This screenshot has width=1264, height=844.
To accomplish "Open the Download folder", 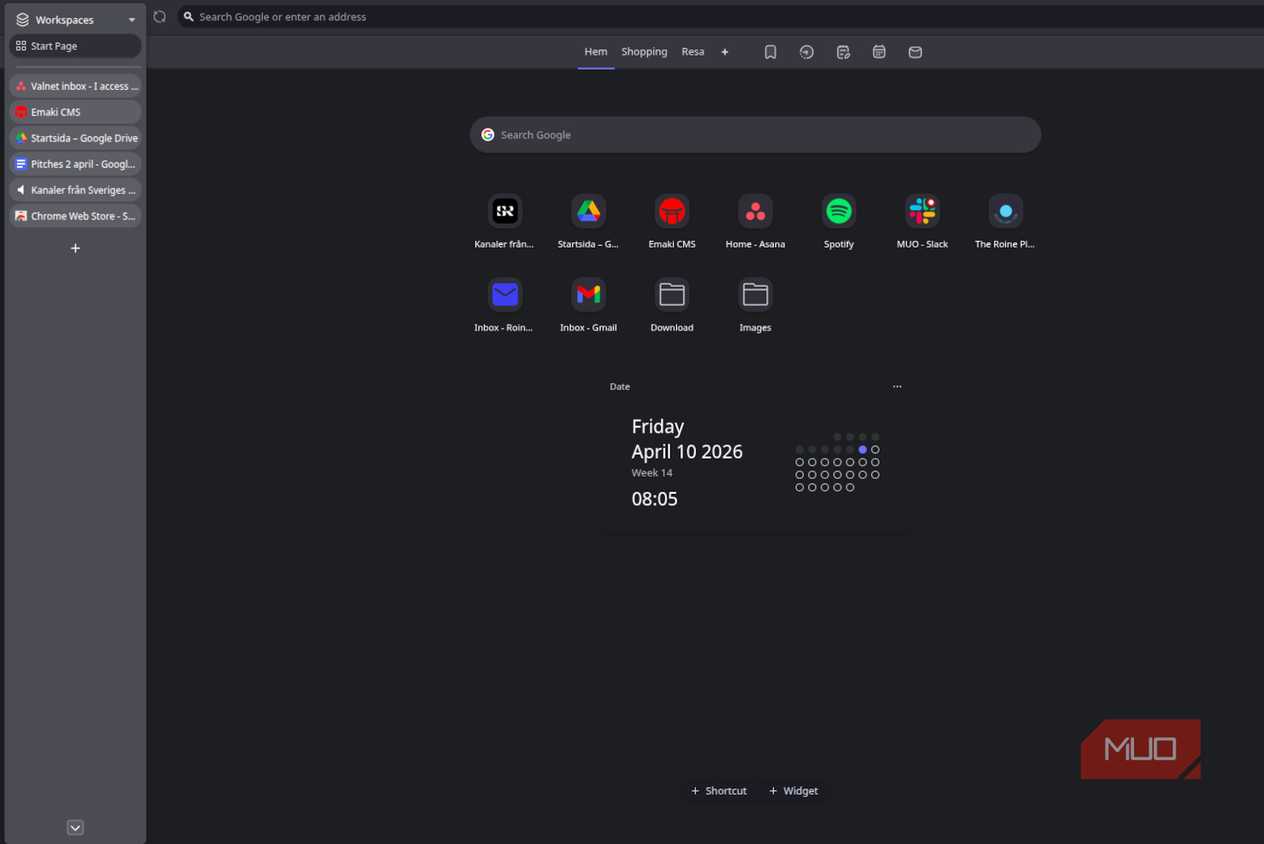I will [672, 294].
